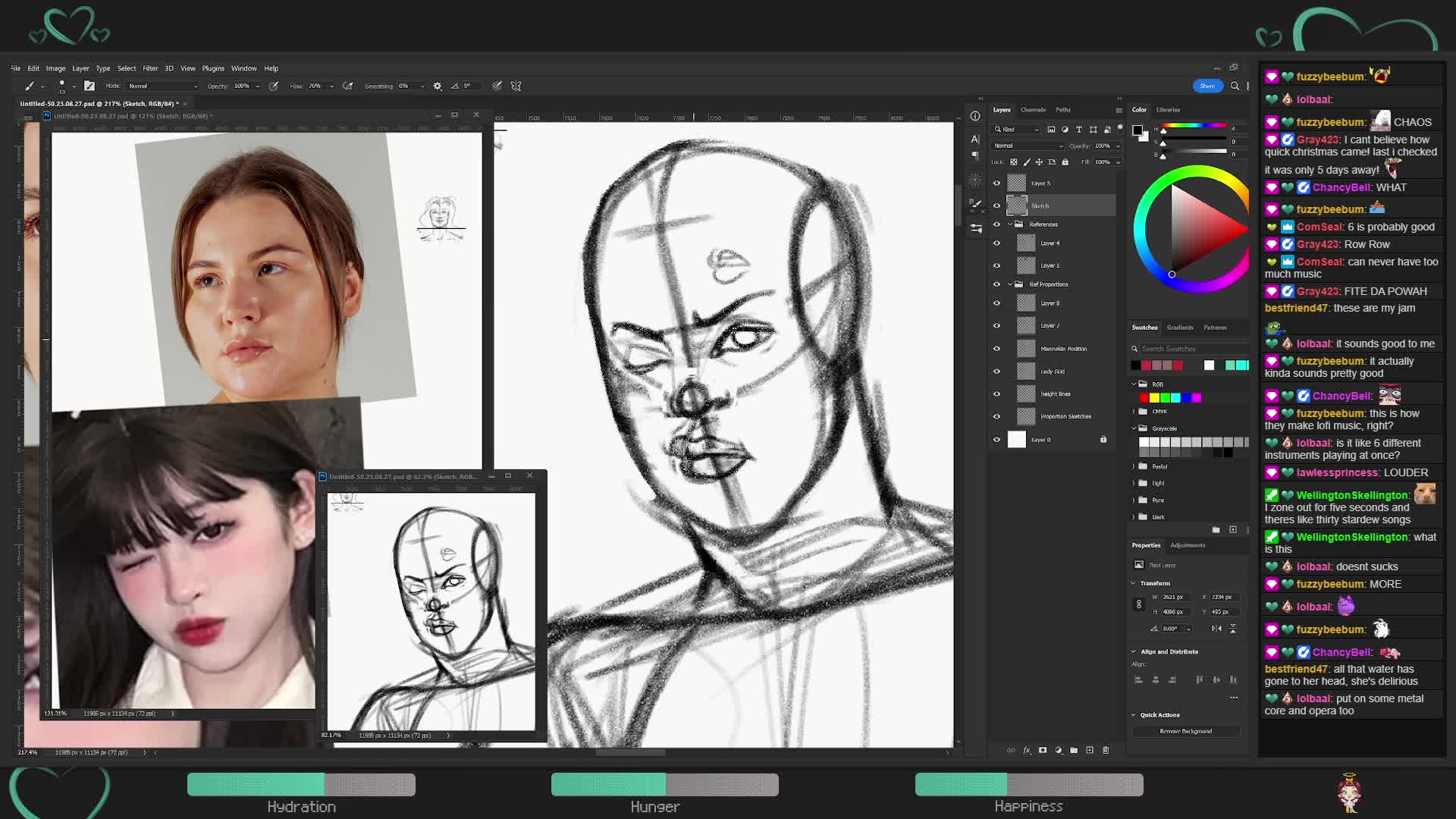Image resolution: width=1456 pixels, height=819 pixels.
Task: Toggle pressure for opacity icon
Action: pyautogui.click(x=274, y=86)
